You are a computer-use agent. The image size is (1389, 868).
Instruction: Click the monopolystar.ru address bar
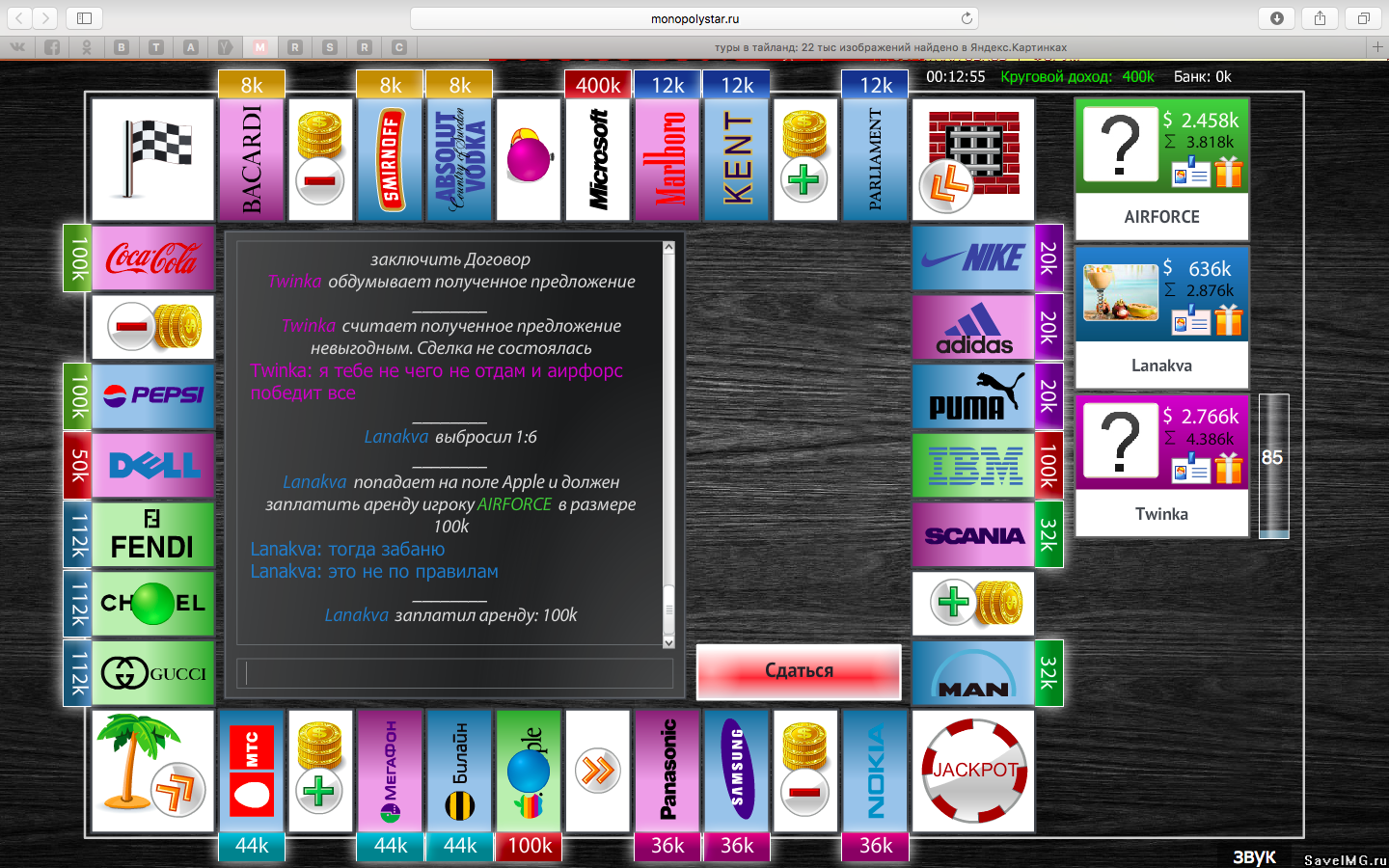tap(694, 18)
